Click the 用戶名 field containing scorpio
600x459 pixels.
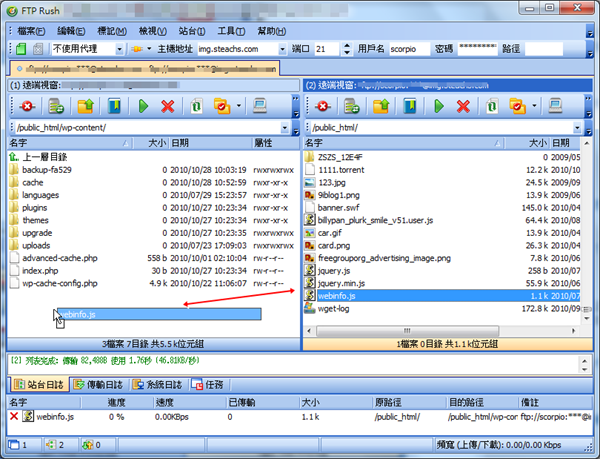coord(409,49)
